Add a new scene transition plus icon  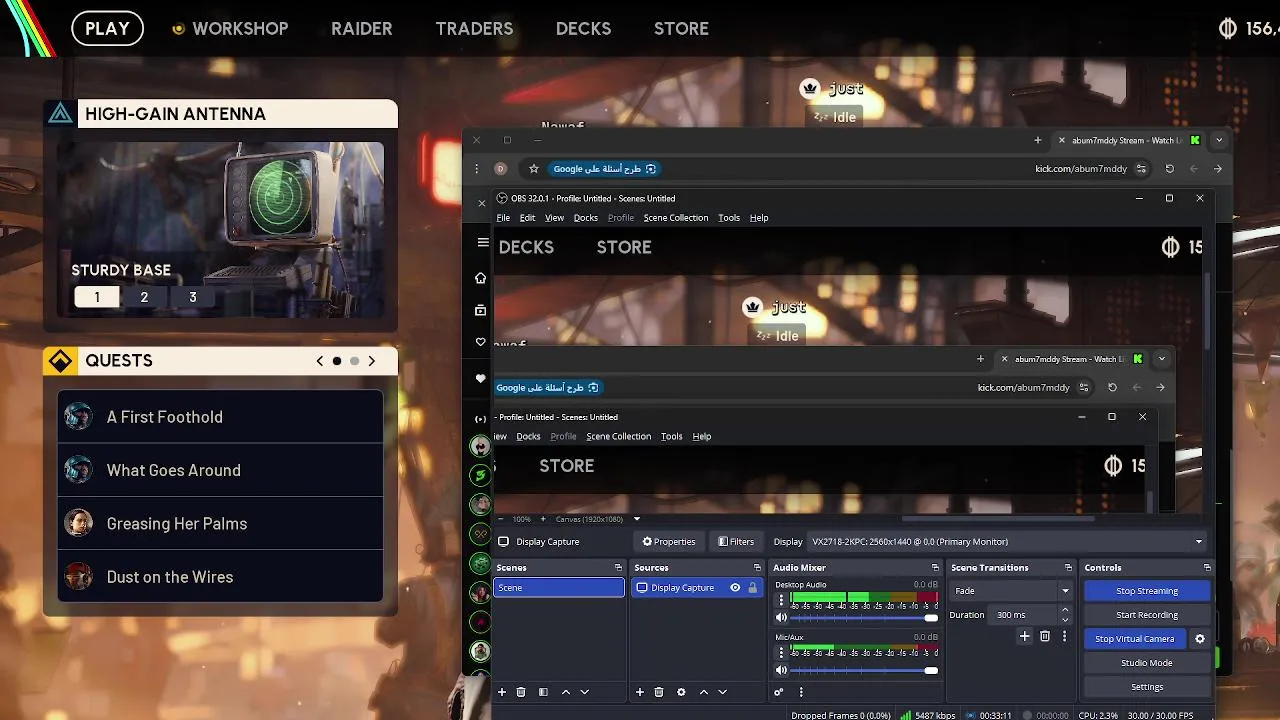coord(1024,636)
